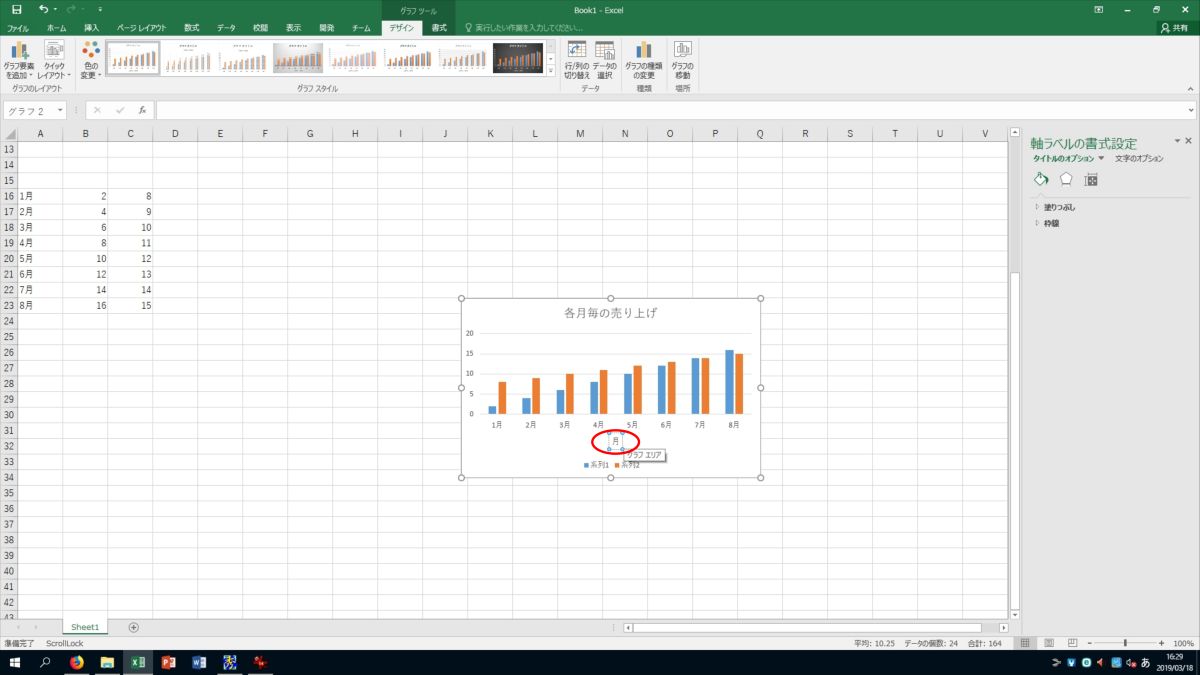The height and width of the screenshot is (675, 1200).
Task: Close the 軸ラベルの書式設定 pane
Action: tap(1188, 142)
